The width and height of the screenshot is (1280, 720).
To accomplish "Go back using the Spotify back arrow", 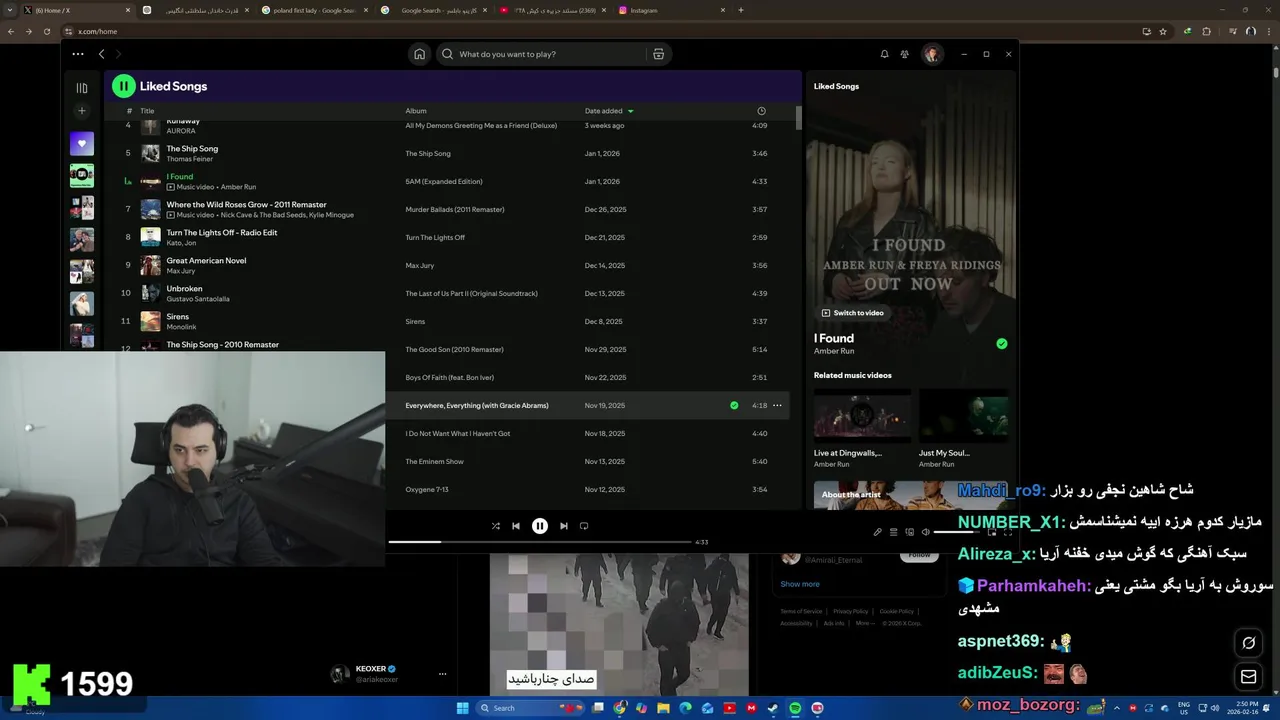I will coord(101,54).
